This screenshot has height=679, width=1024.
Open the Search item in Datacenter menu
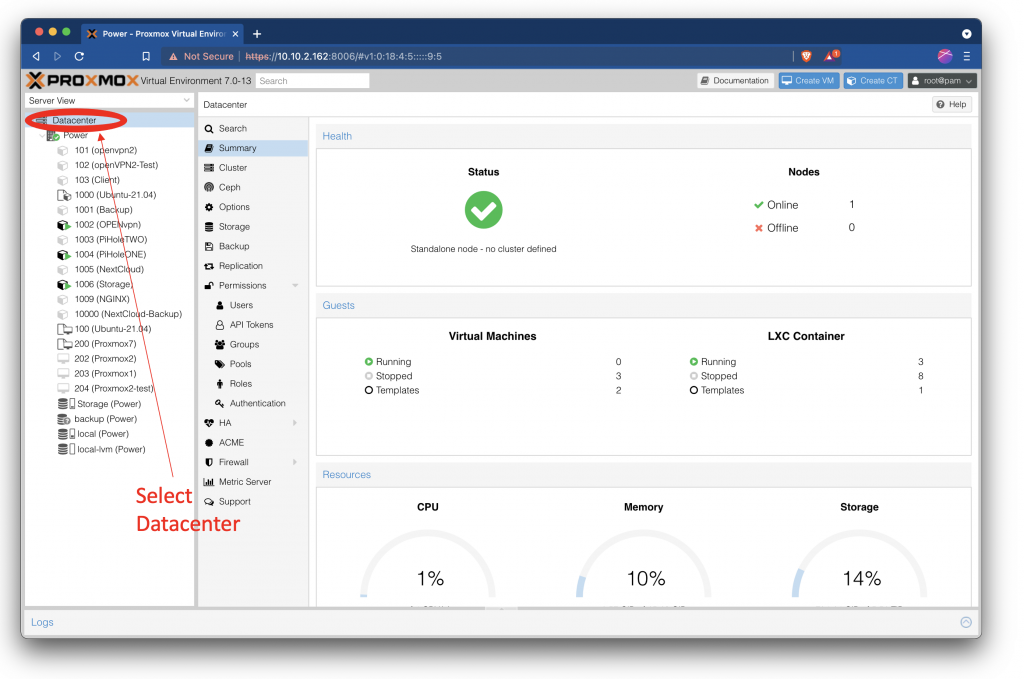point(253,129)
